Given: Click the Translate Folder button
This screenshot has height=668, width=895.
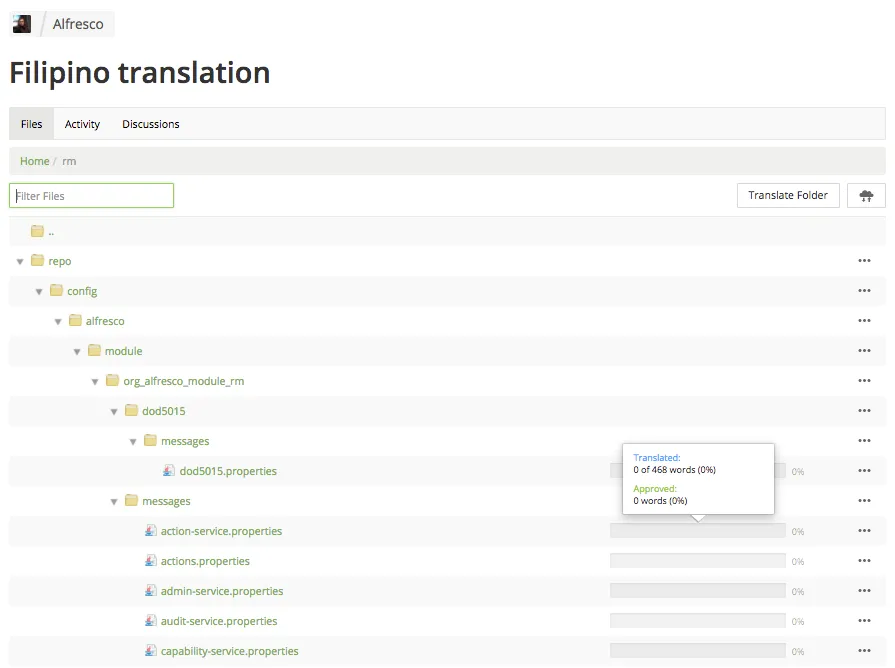Looking at the screenshot, I should pyautogui.click(x=788, y=195).
